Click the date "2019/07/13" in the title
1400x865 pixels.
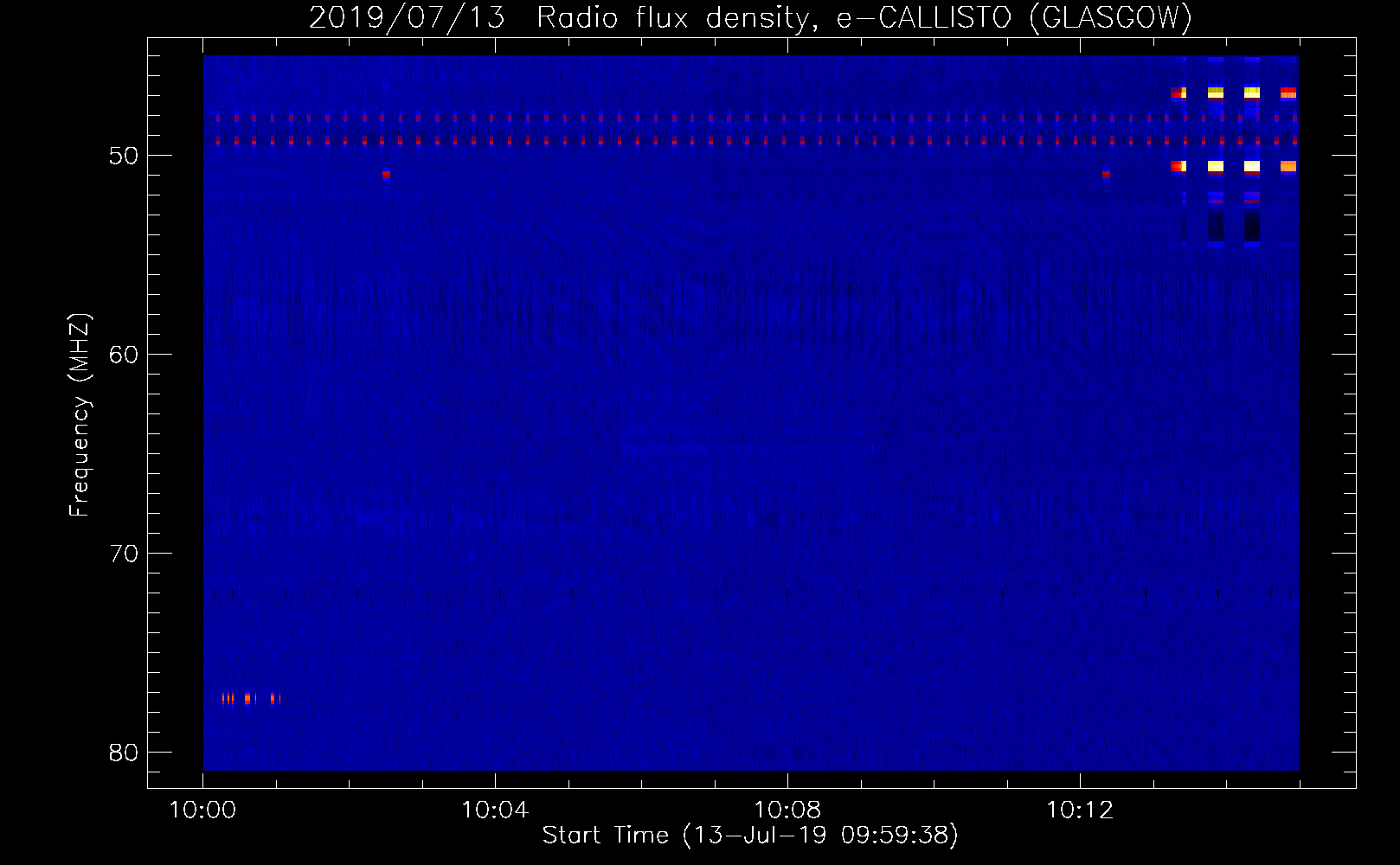tap(407, 17)
